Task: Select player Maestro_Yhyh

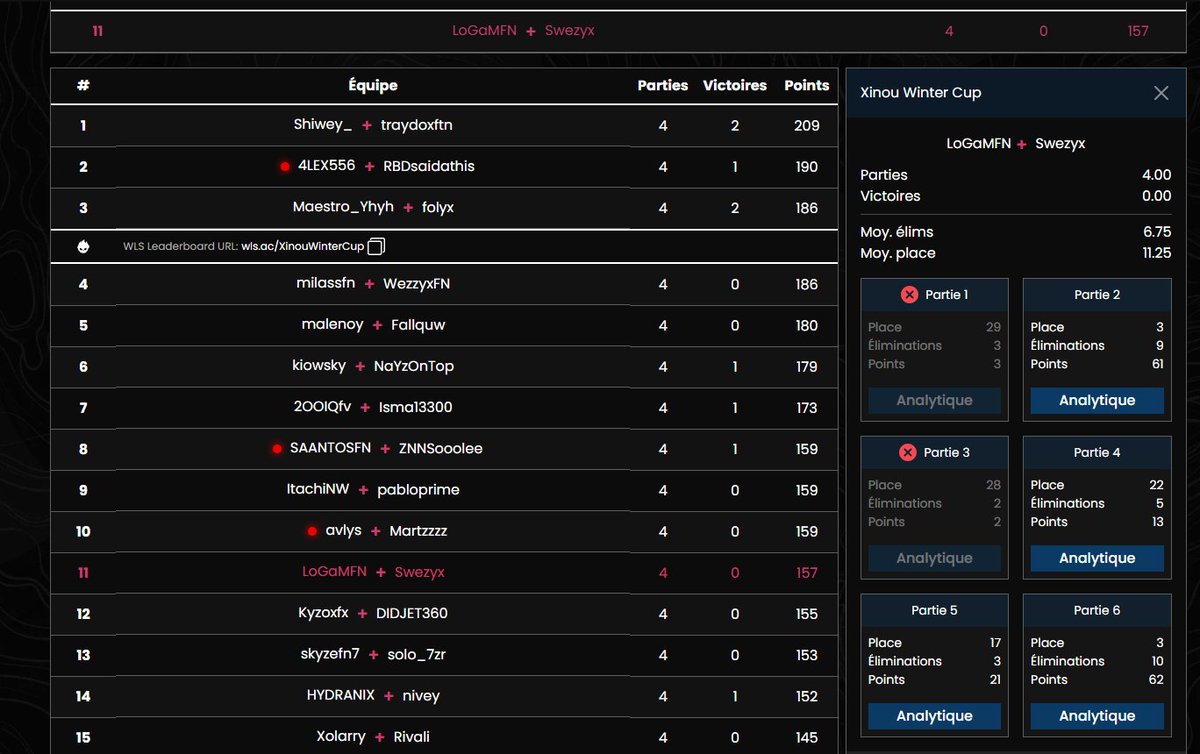Action: pos(342,208)
